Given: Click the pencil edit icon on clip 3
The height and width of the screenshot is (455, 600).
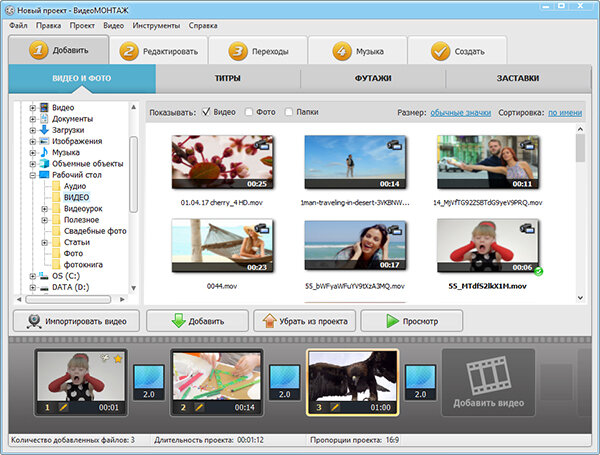Looking at the screenshot, I should 335,408.
